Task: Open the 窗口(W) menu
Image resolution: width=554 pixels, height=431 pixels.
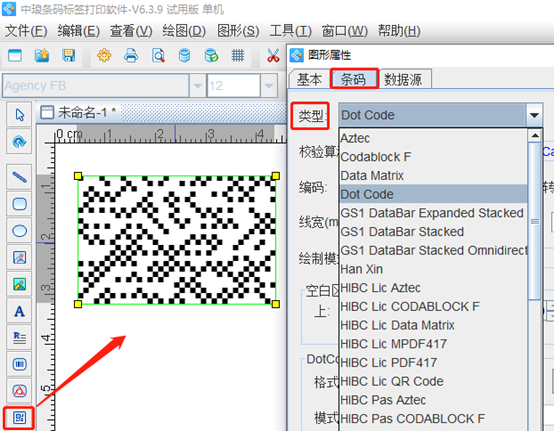Action: pos(344,31)
